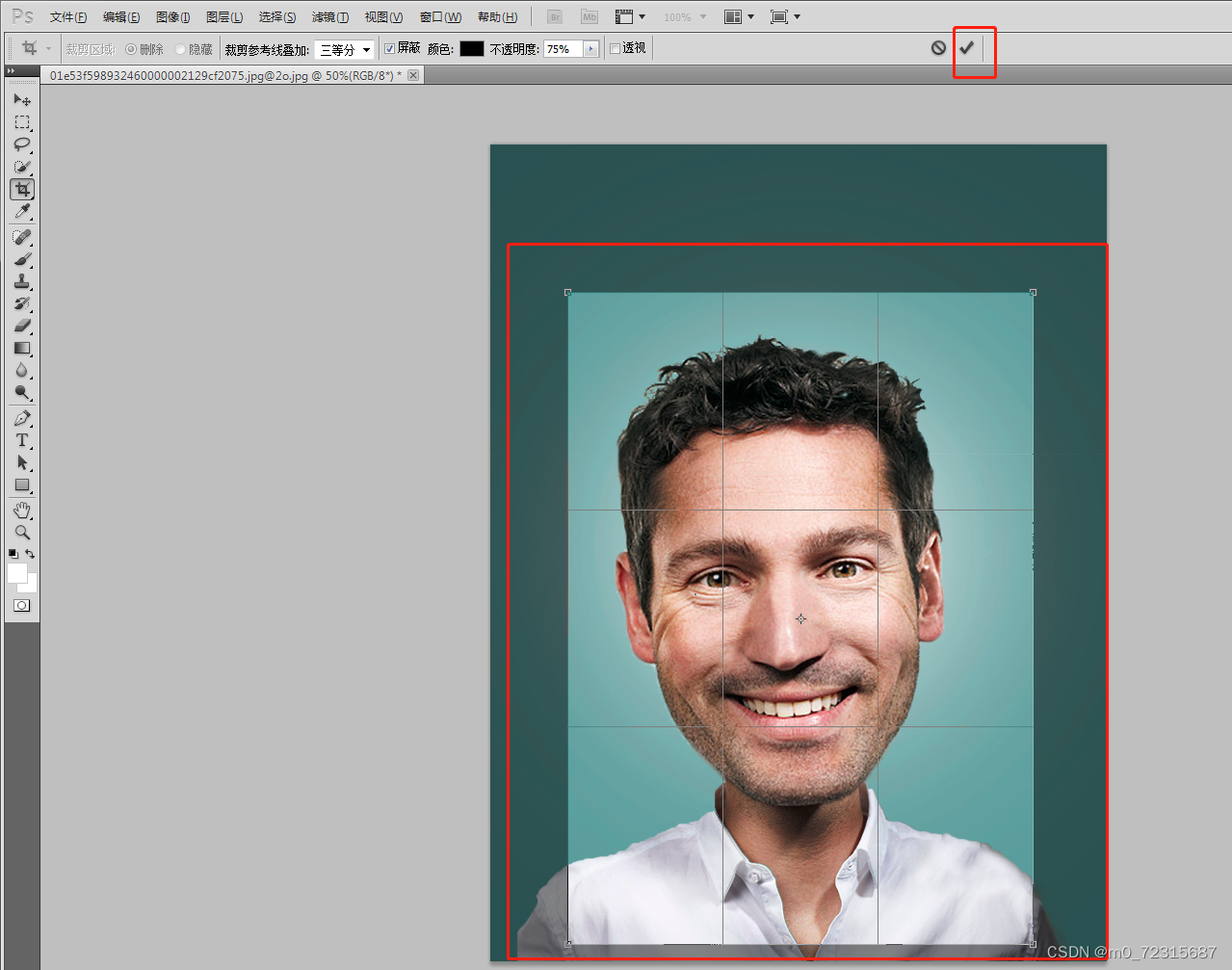
Task: Close the open document tab
Action: click(x=414, y=75)
